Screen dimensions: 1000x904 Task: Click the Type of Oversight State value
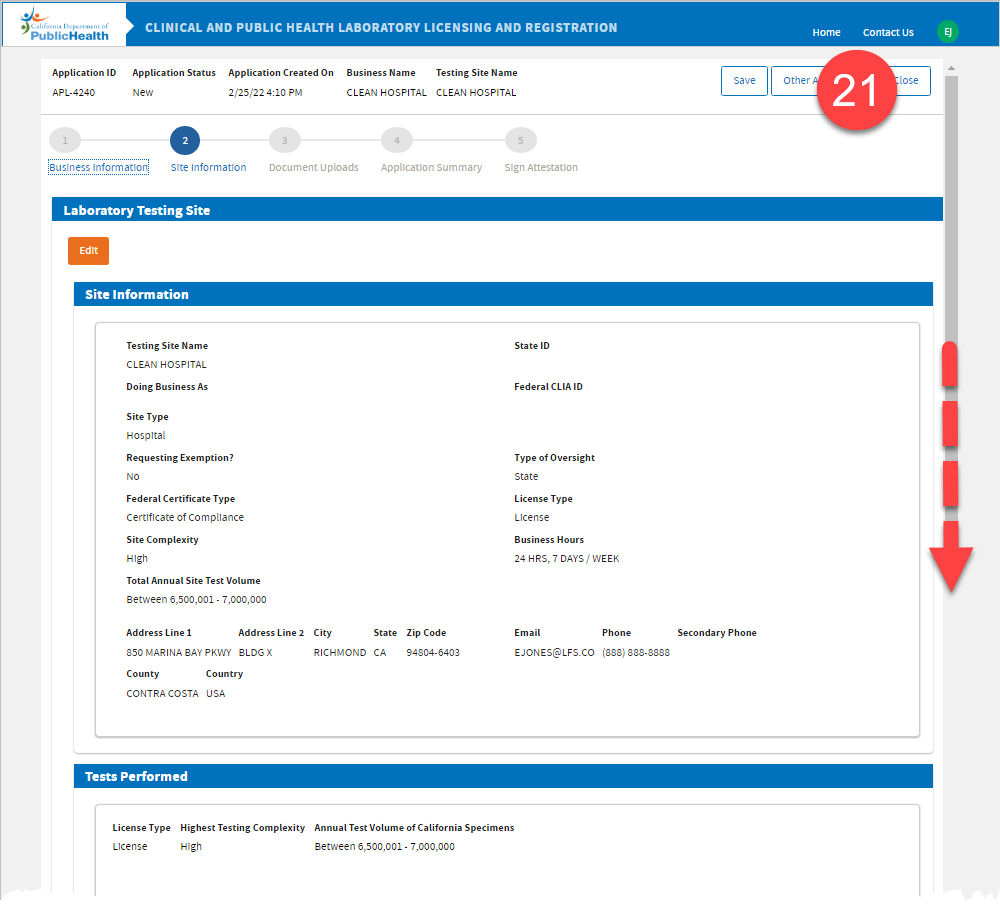click(526, 477)
